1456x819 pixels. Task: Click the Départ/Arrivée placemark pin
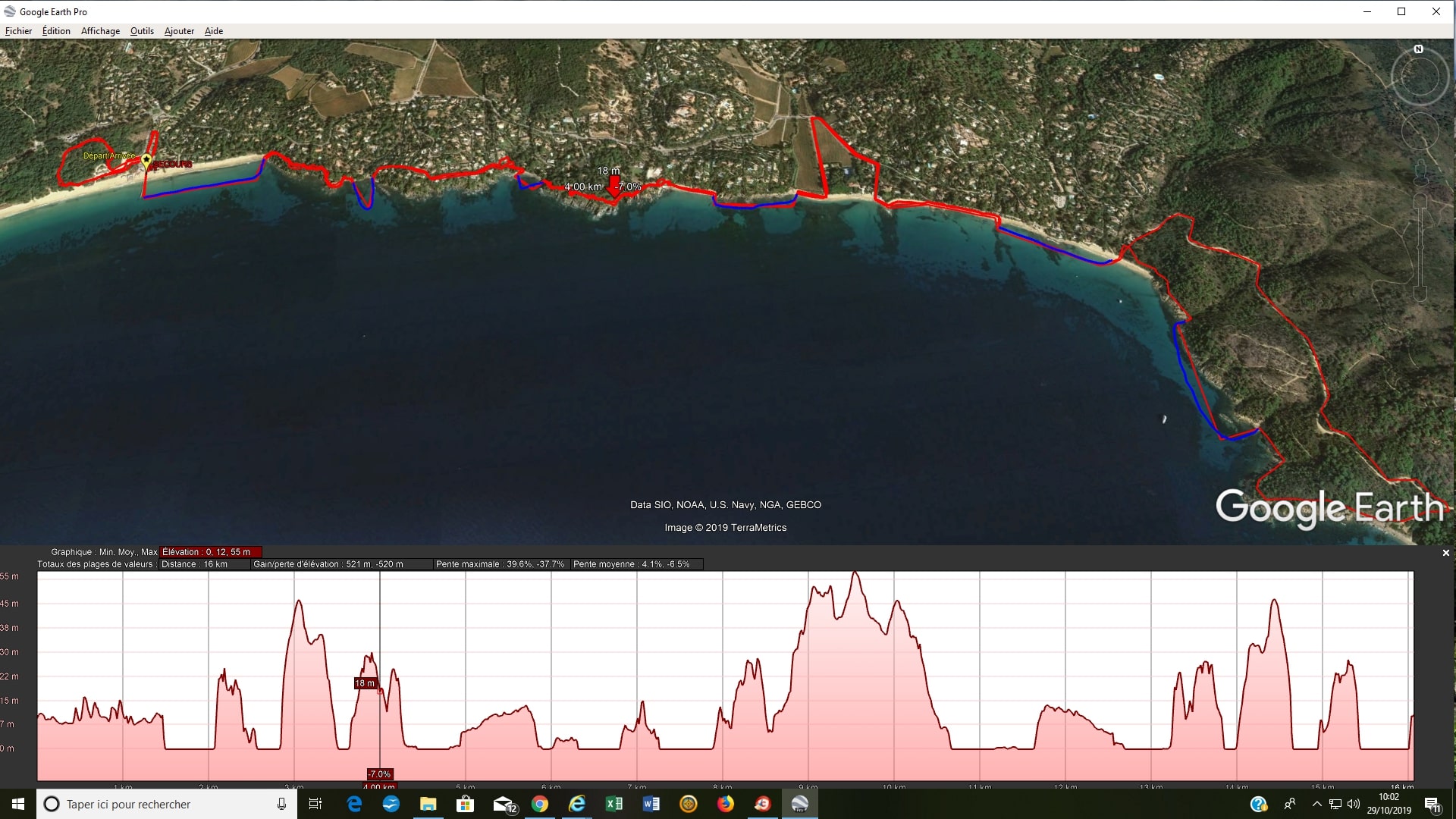coord(146,161)
